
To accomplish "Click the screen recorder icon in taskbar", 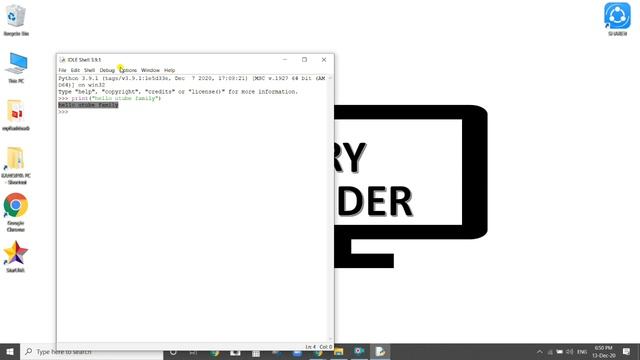I will click(359, 352).
